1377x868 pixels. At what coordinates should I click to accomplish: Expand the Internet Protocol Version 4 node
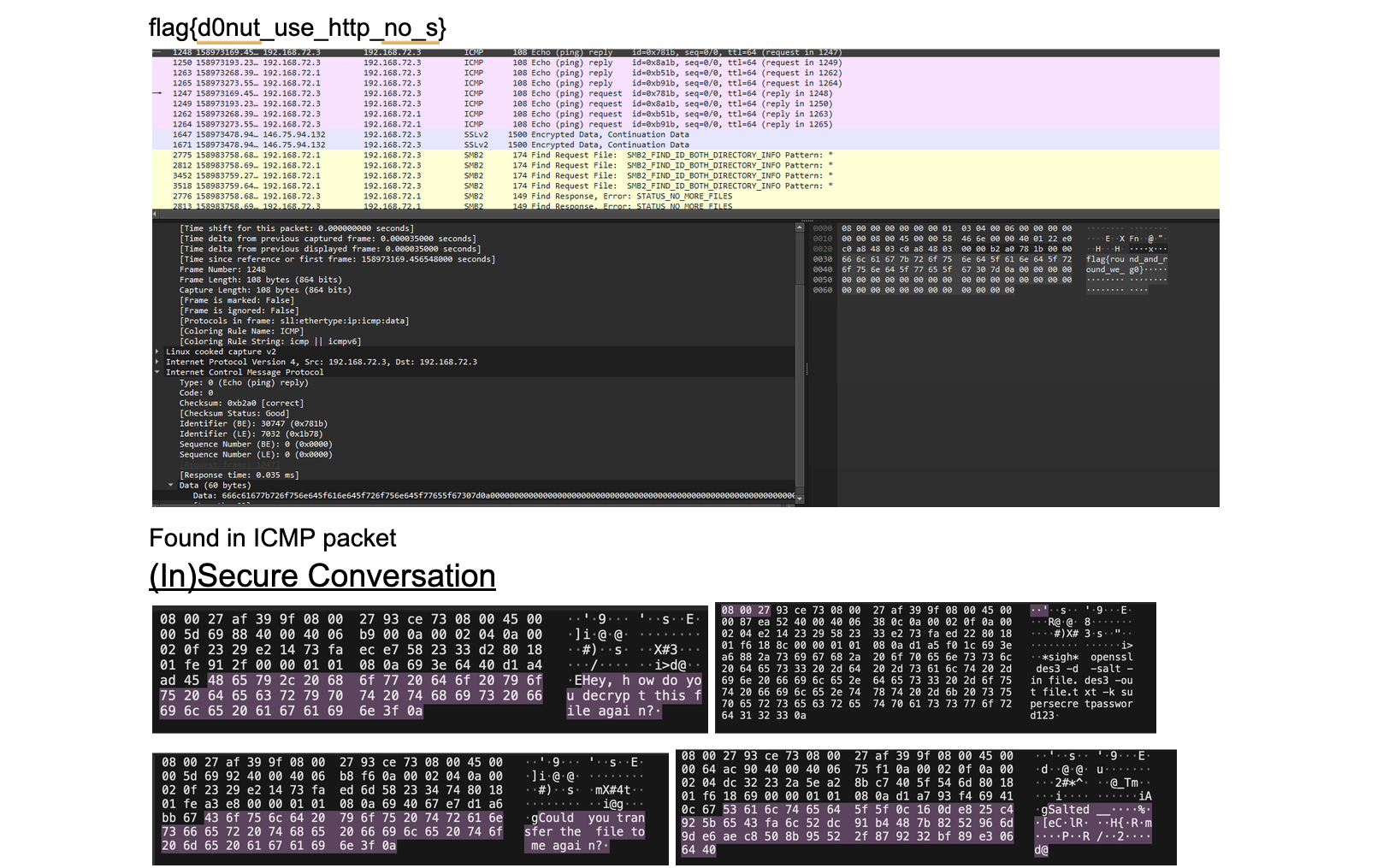pyautogui.click(x=157, y=362)
